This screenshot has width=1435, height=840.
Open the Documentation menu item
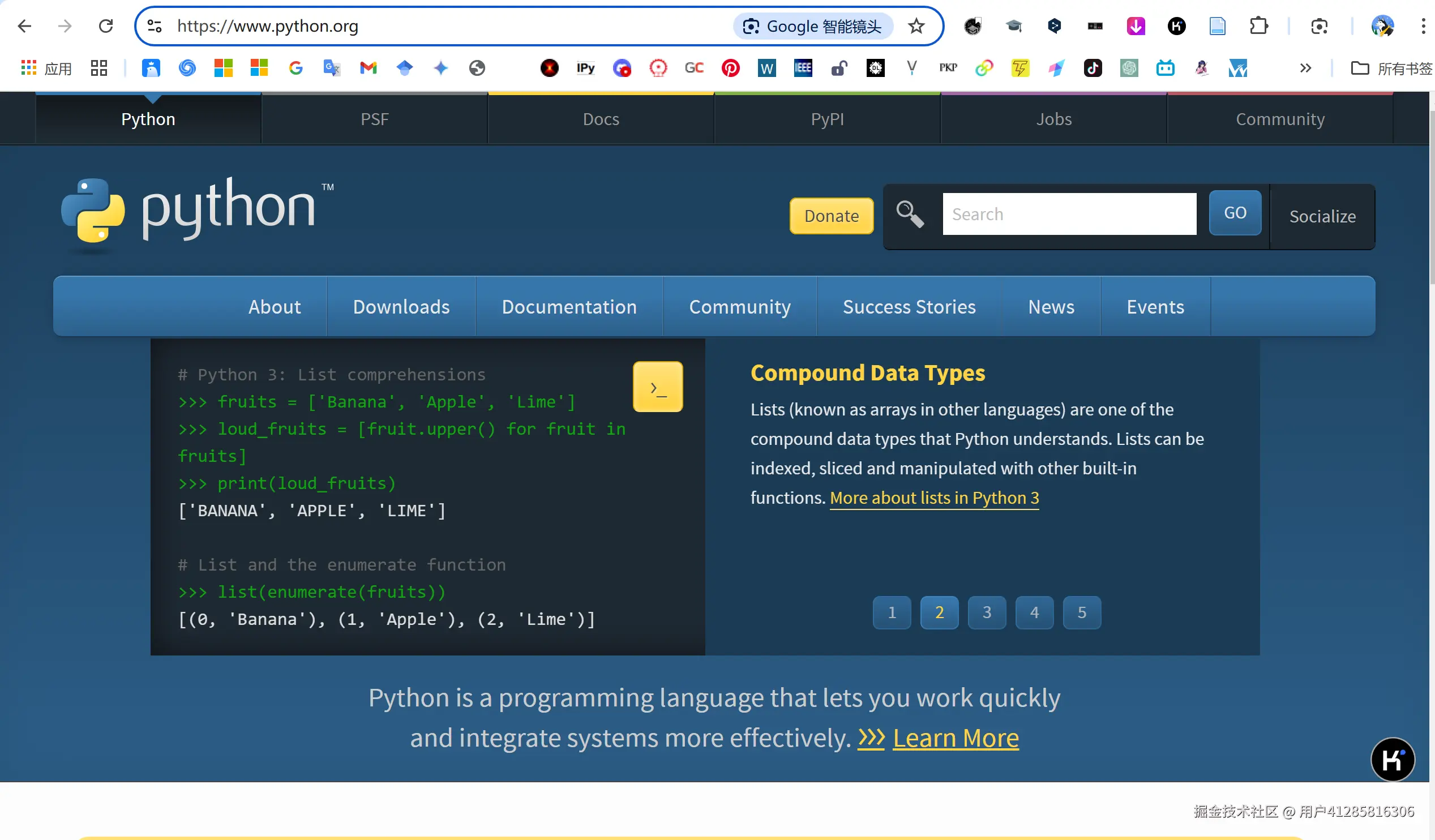569,307
